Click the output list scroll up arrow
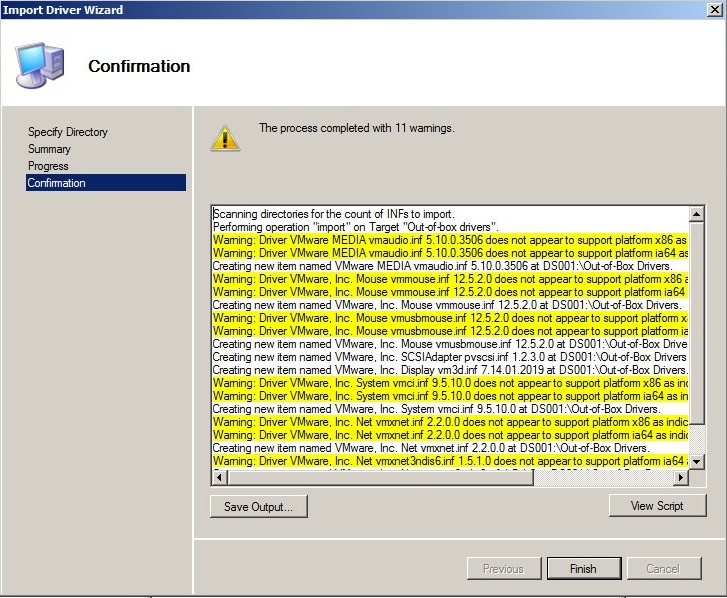 point(697,215)
